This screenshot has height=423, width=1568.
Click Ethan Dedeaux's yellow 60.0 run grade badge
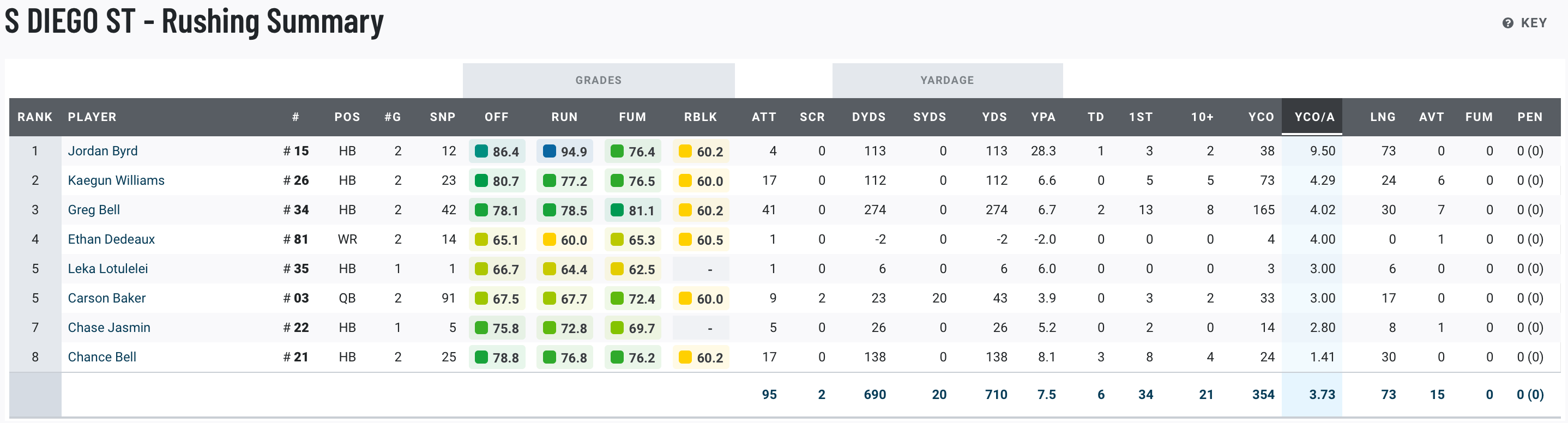tap(565, 240)
